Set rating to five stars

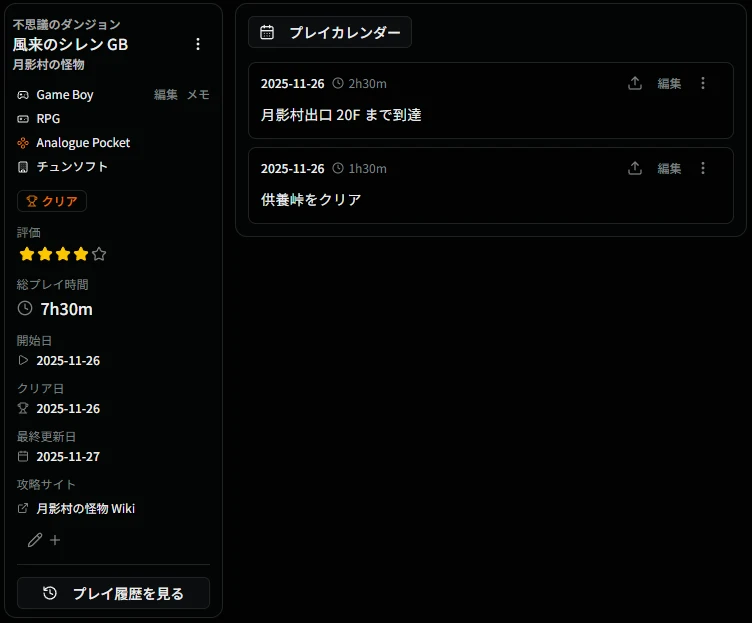point(99,254)
